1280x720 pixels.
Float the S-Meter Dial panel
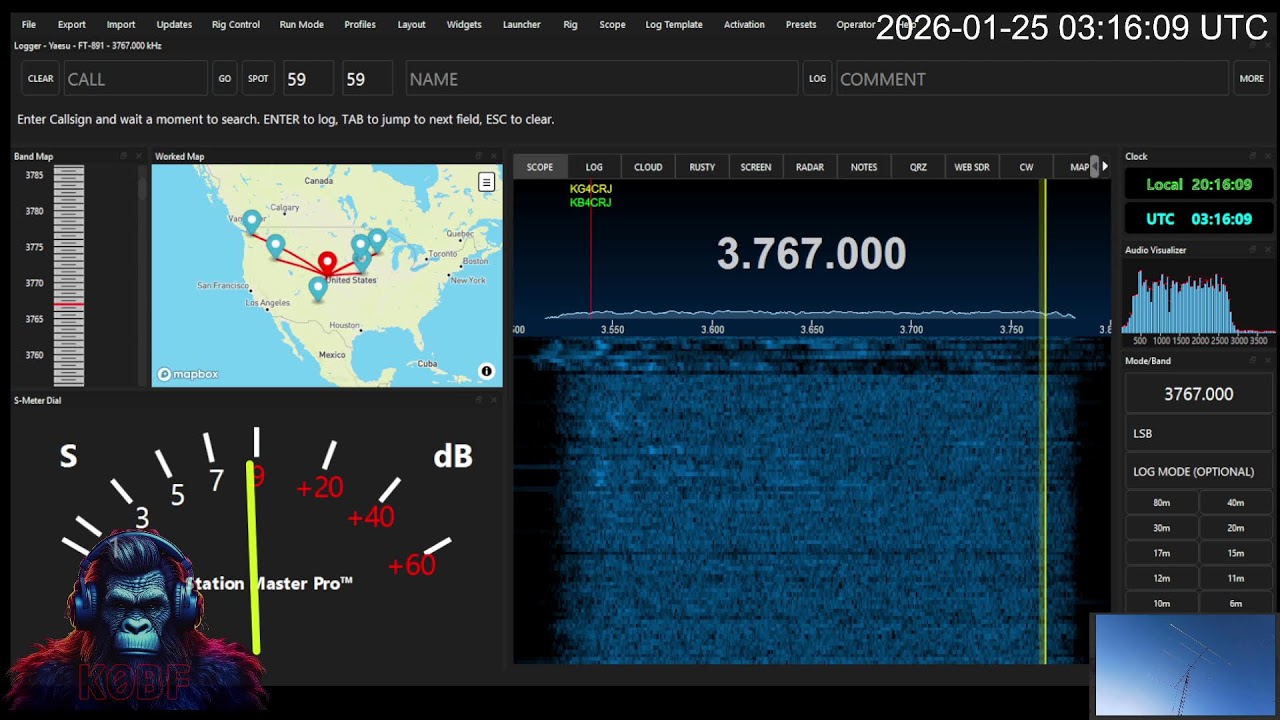tap(479, 400)
